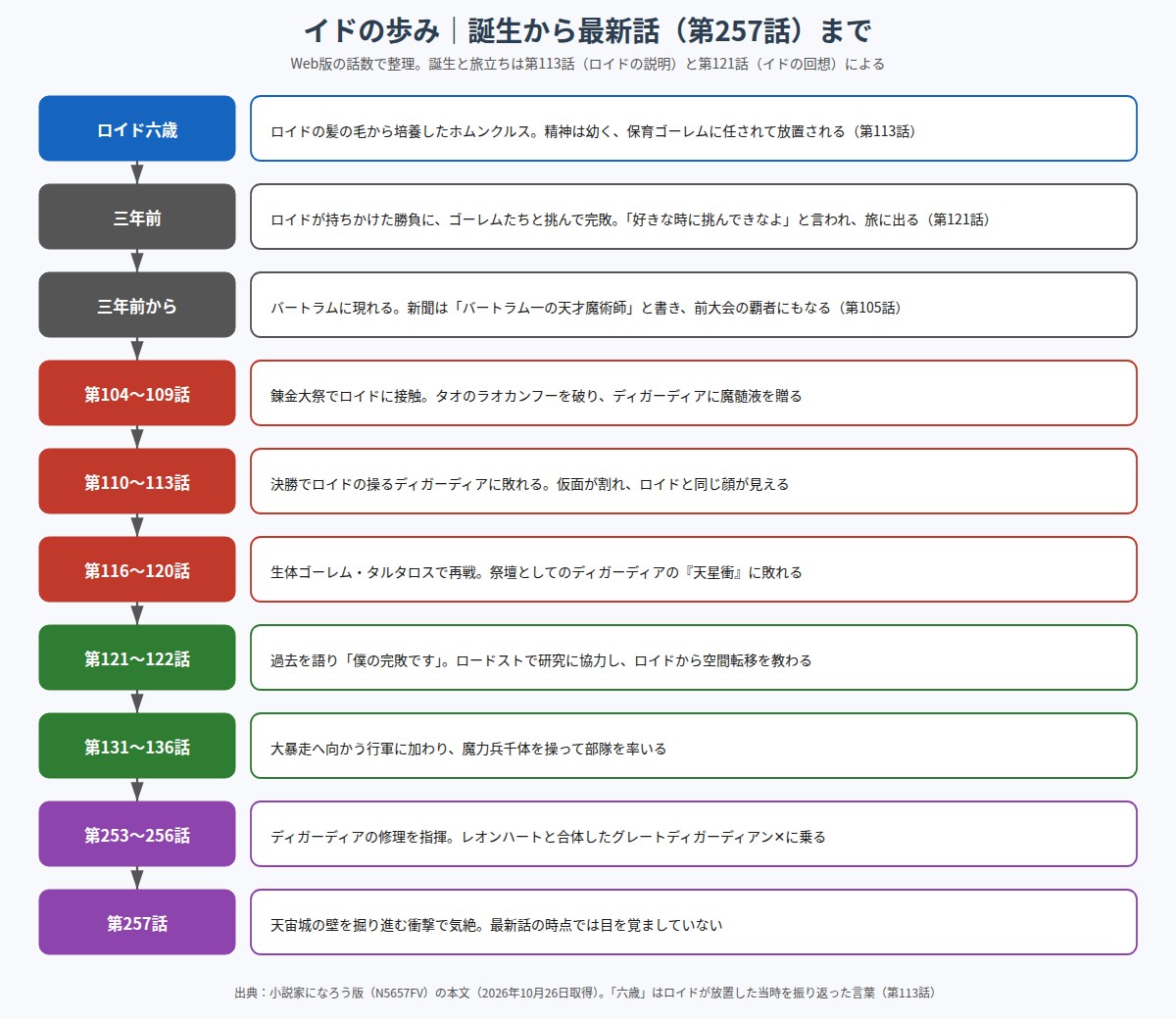Select the description 「錬金大祭でロイドに接触…」

tap(694, 393)
